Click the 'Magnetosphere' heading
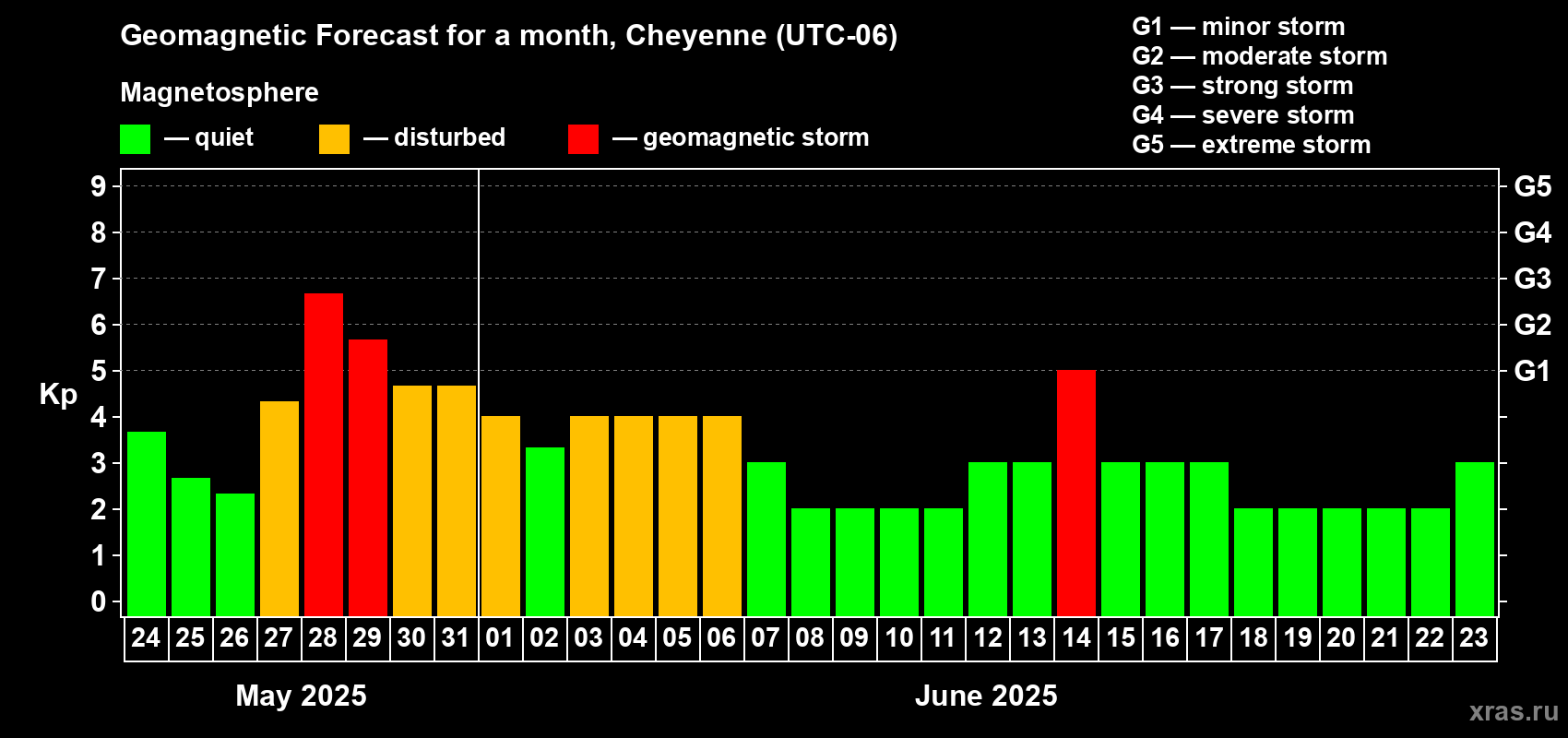The image size is (1568, 738). (x=220, y=93)
